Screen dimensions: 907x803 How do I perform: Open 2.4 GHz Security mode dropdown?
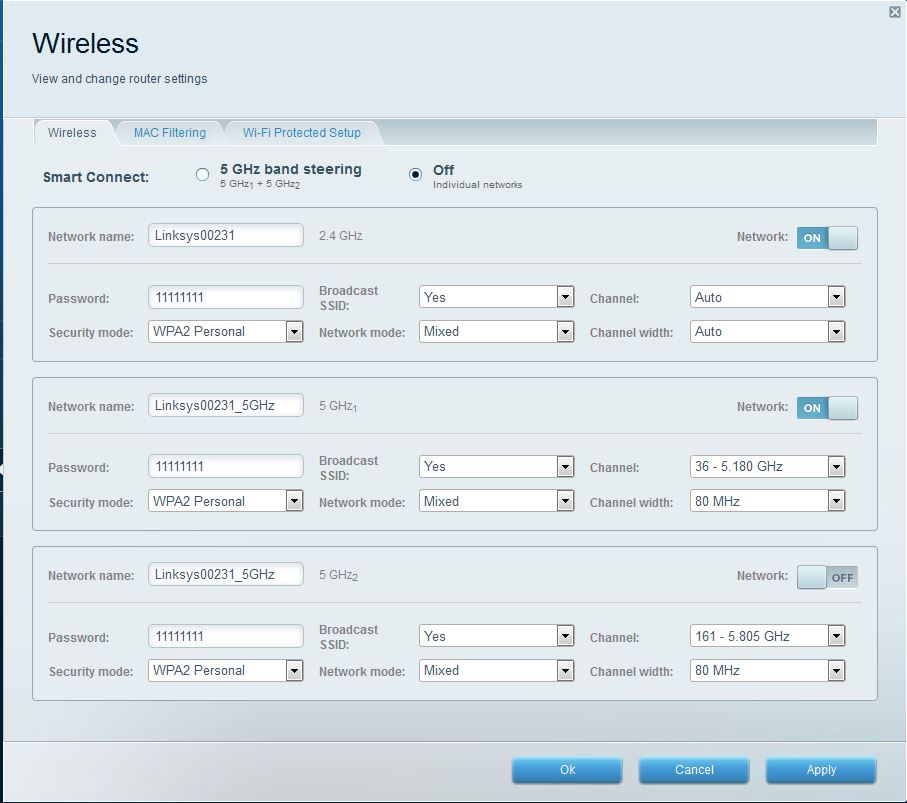226,331
